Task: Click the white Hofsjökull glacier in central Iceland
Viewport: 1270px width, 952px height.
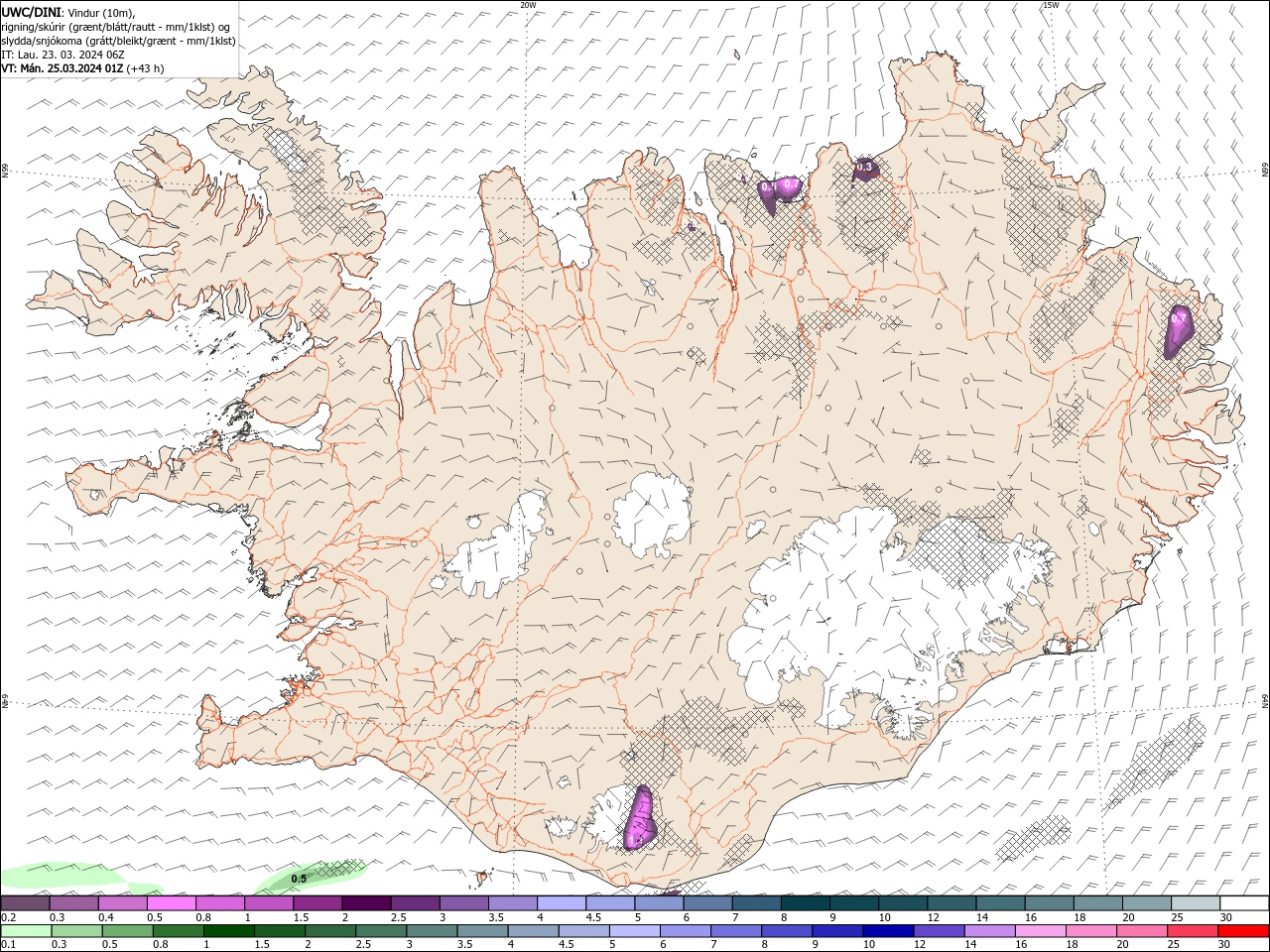Action: [x=651, y=516]
